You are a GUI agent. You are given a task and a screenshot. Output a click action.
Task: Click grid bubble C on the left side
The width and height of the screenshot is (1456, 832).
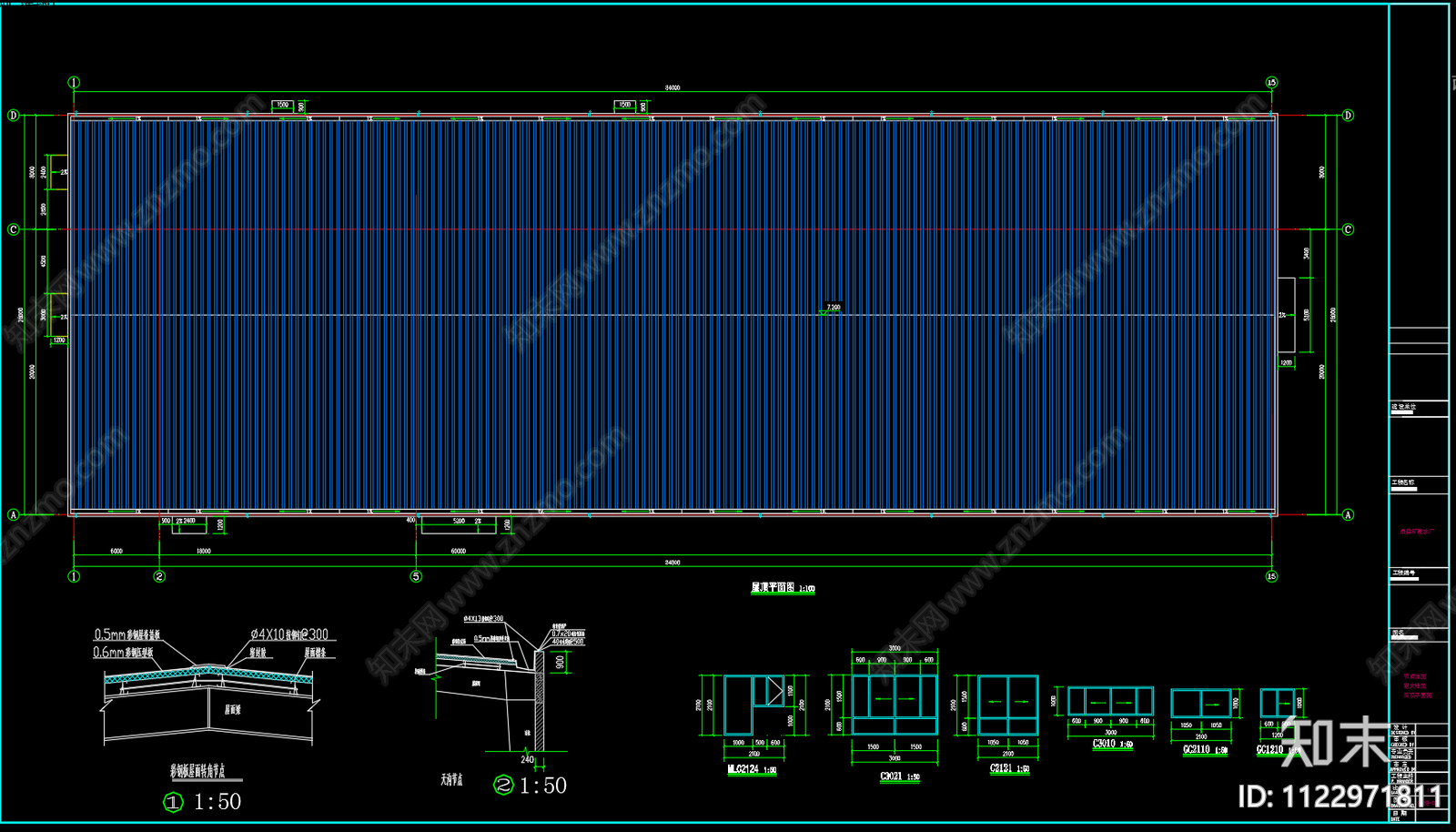[13, 229]
